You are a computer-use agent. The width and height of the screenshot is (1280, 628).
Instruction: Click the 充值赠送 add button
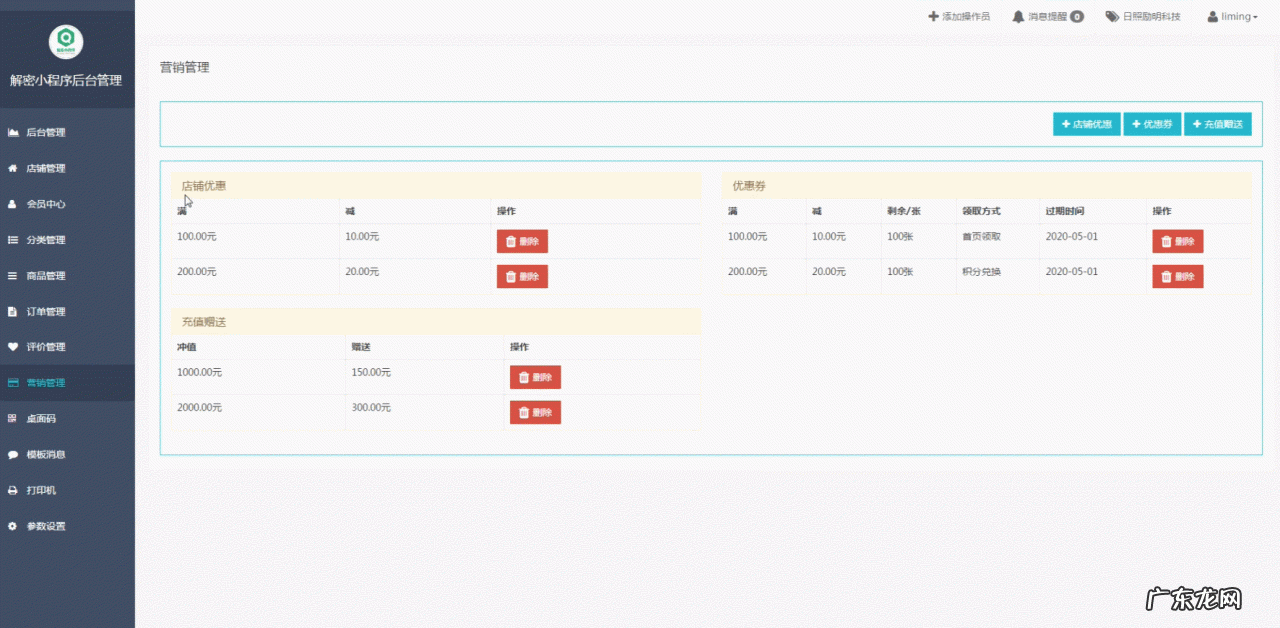point(1217,124)
